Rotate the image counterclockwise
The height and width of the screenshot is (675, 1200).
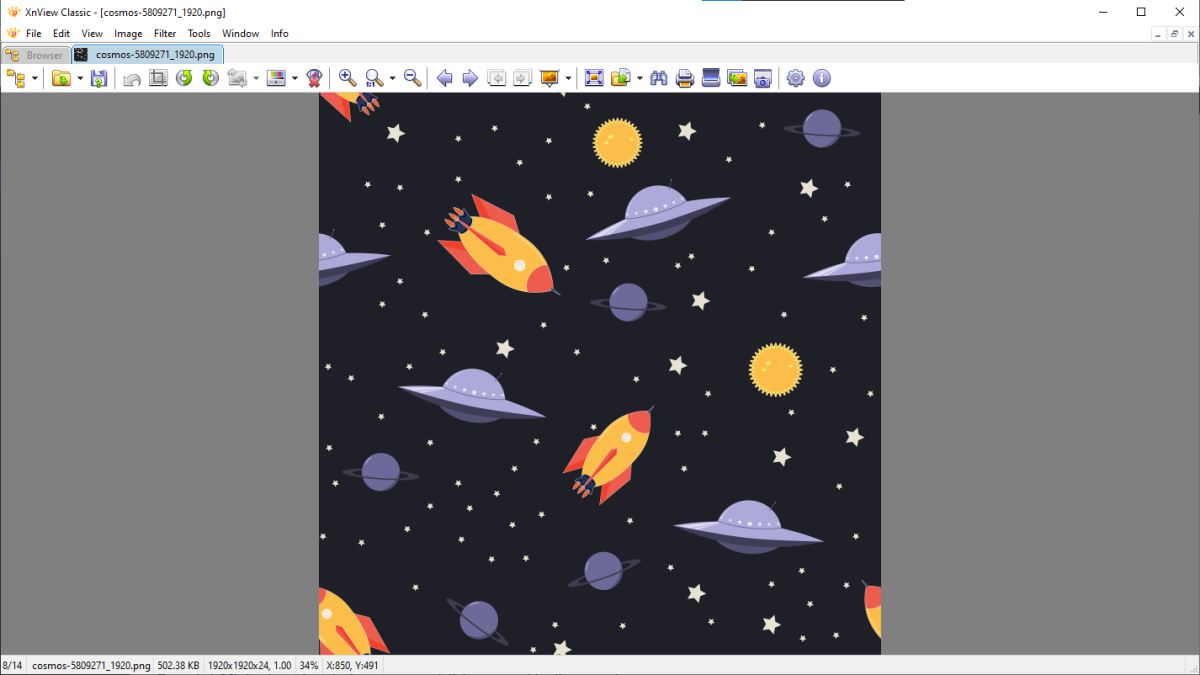click(x=184, y=77)
